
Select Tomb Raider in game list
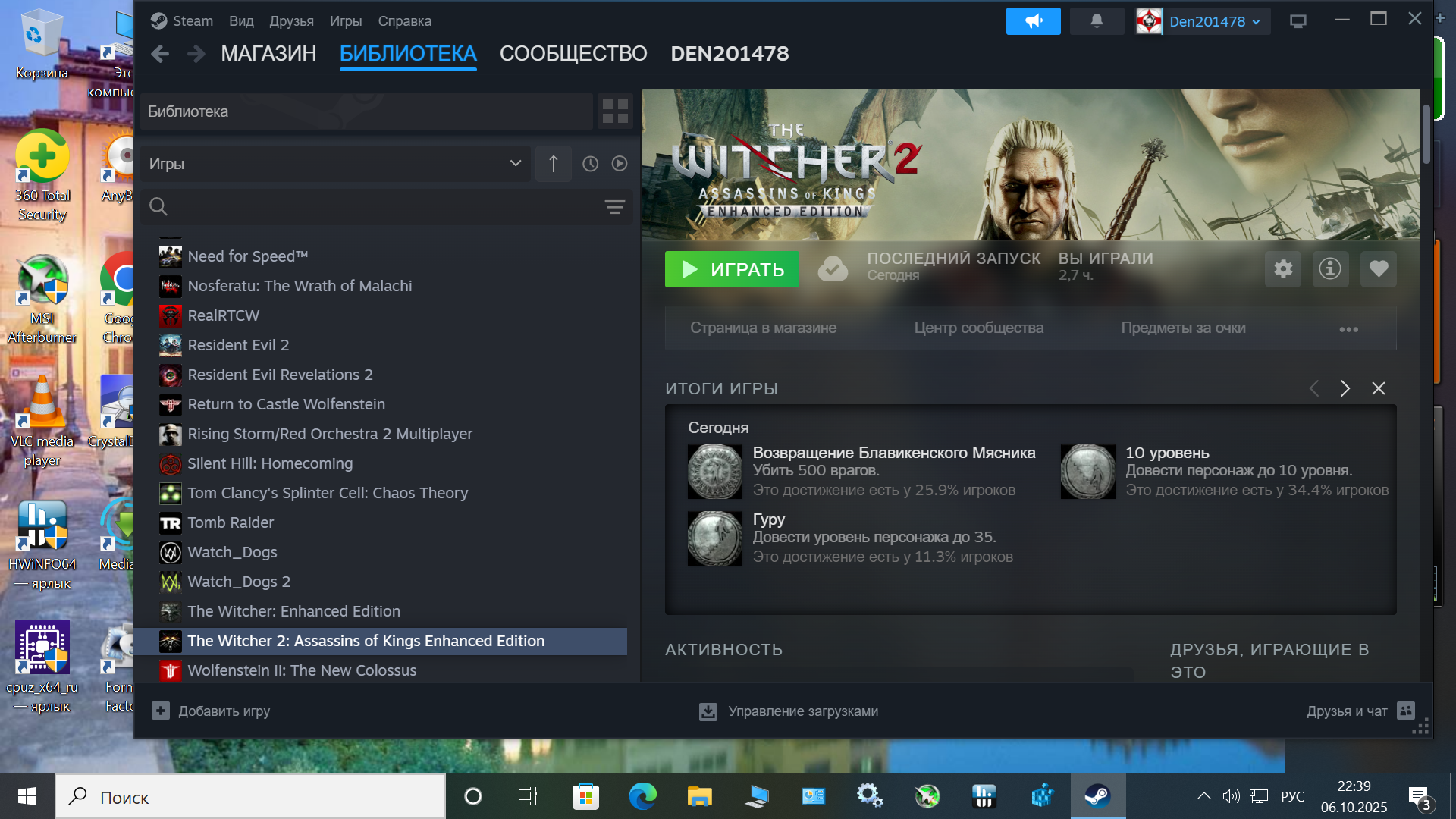click(231, 522)
